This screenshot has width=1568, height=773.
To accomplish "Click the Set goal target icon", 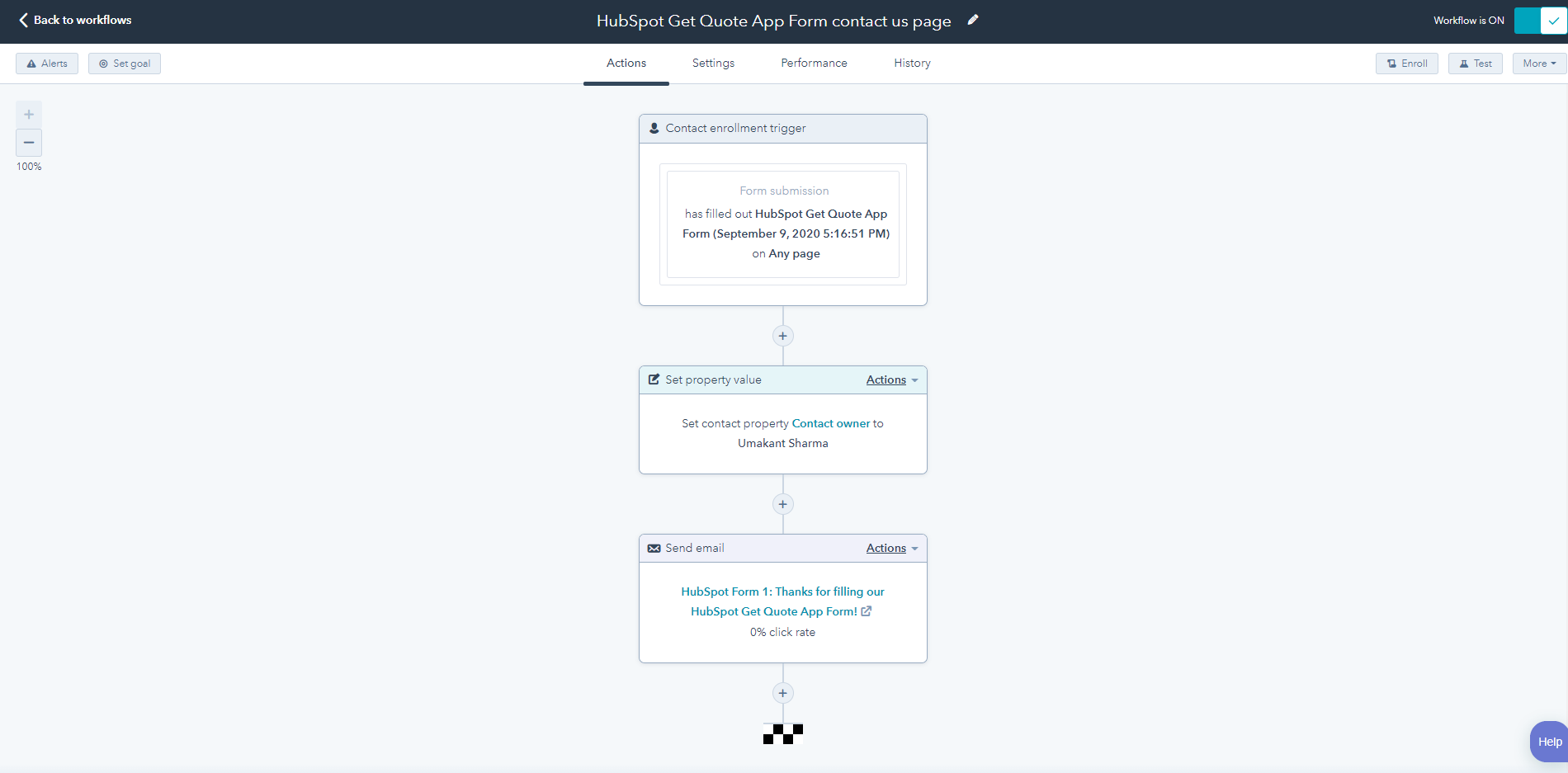I will pyautogui.click(x=102, y=63).
